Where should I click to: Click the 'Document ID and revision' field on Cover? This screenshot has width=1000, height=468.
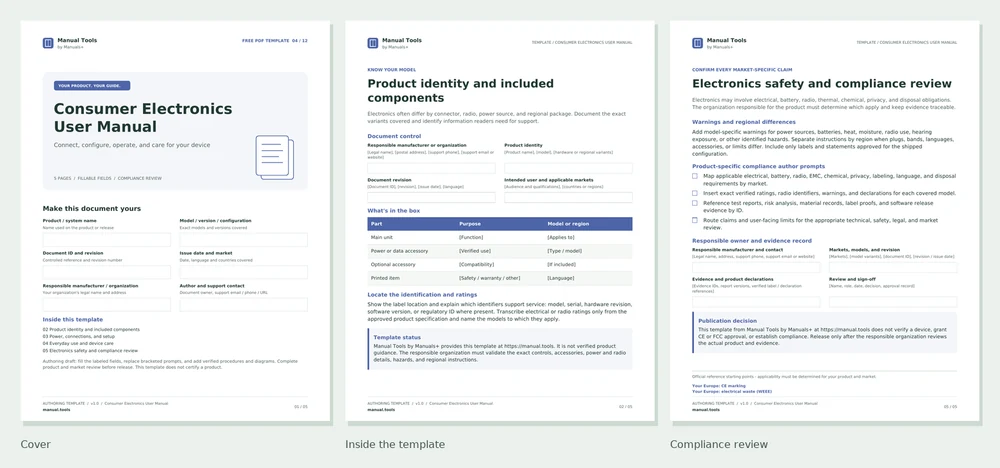pos(107,272)
